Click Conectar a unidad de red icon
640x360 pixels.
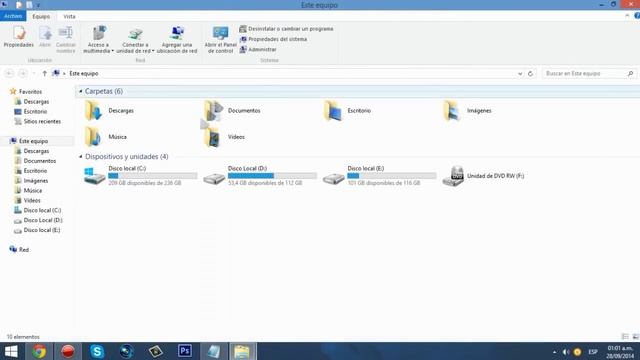(x=136, y=33)
